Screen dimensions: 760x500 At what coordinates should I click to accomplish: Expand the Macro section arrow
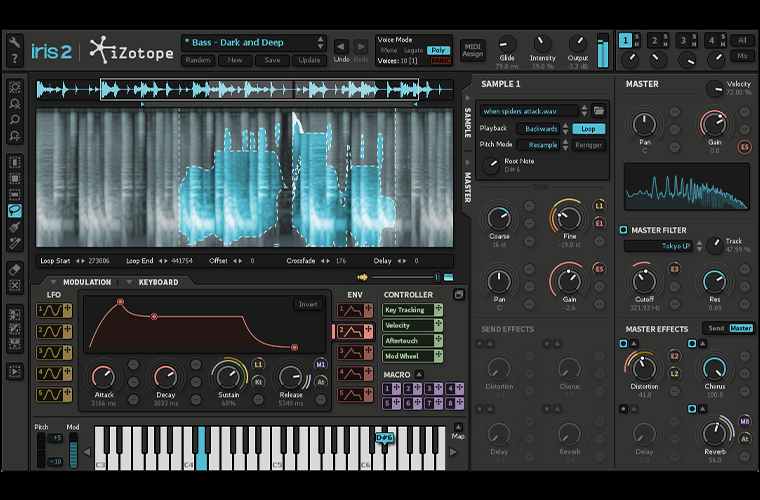click(x=419, y=375)
